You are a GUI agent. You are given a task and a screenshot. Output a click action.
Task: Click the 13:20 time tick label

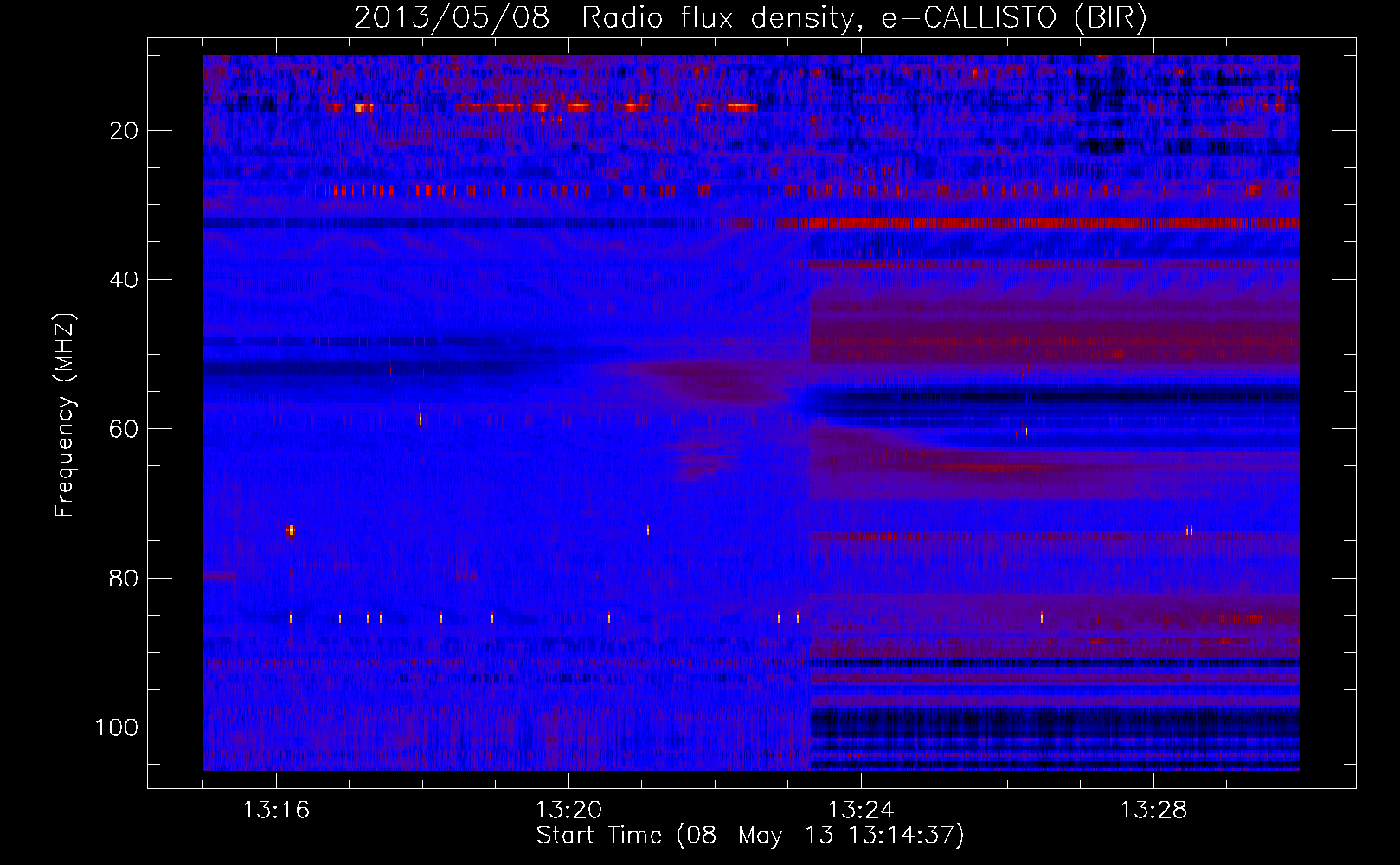coord(568,811)
